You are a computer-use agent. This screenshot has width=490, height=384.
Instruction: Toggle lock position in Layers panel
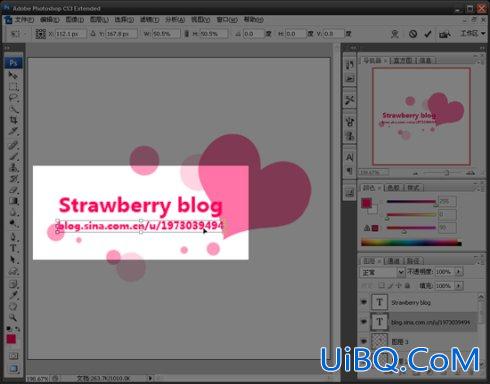(x=399, y=286)
